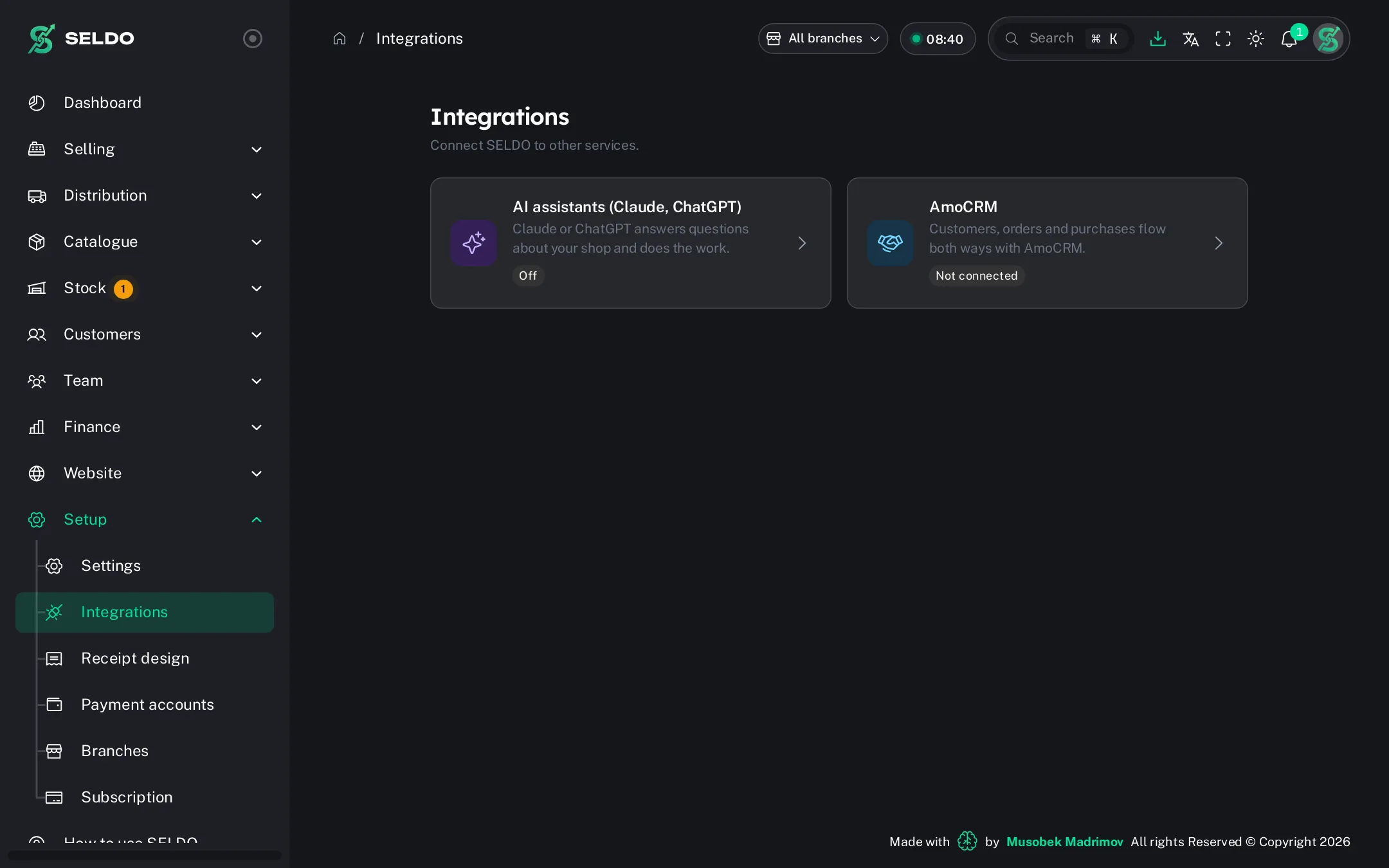Toggle the sidebar pin radio button
The image size is (1389, 868).
click(x=253, y=39)
